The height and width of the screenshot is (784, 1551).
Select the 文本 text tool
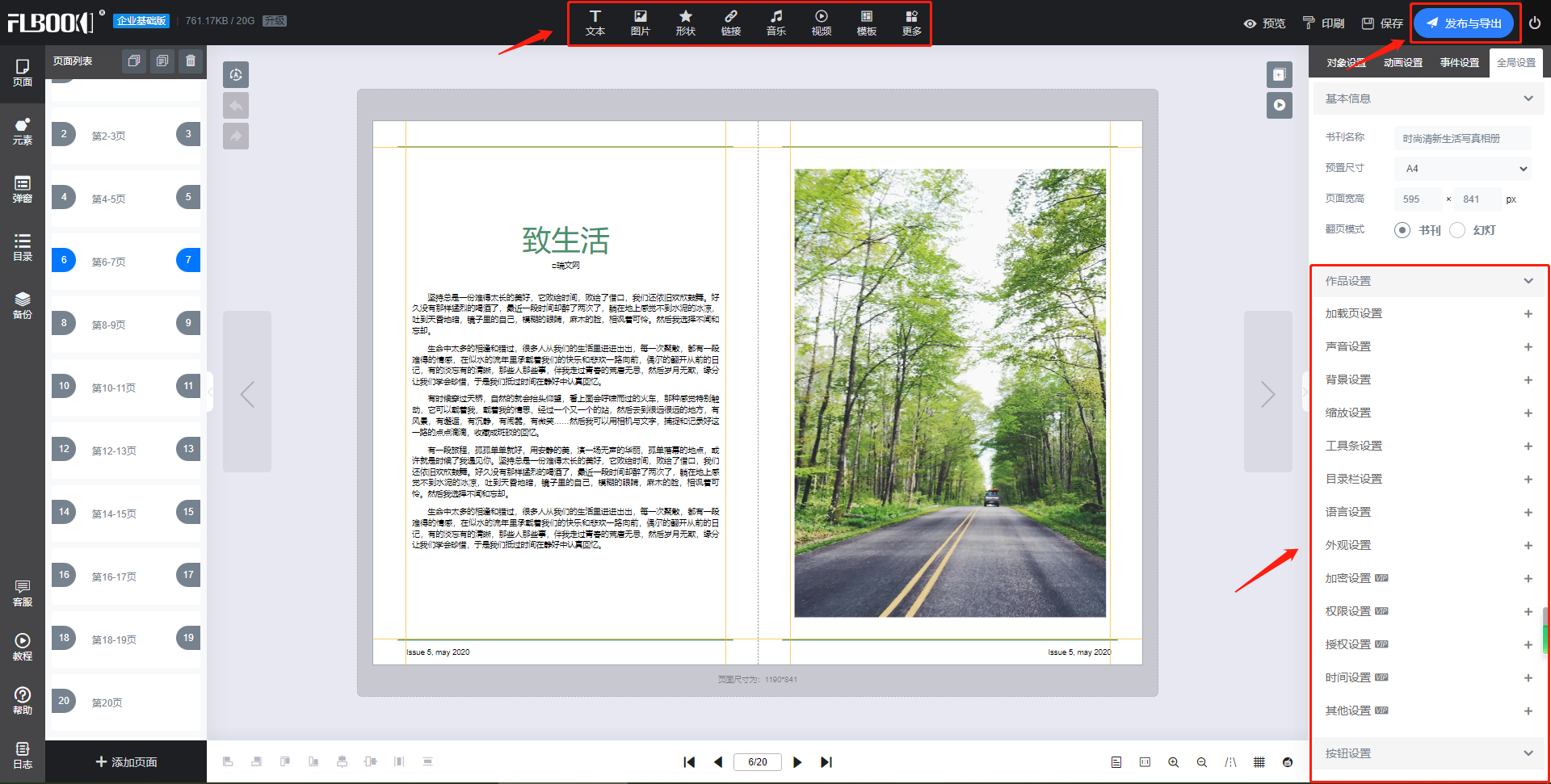click(595, 23)
